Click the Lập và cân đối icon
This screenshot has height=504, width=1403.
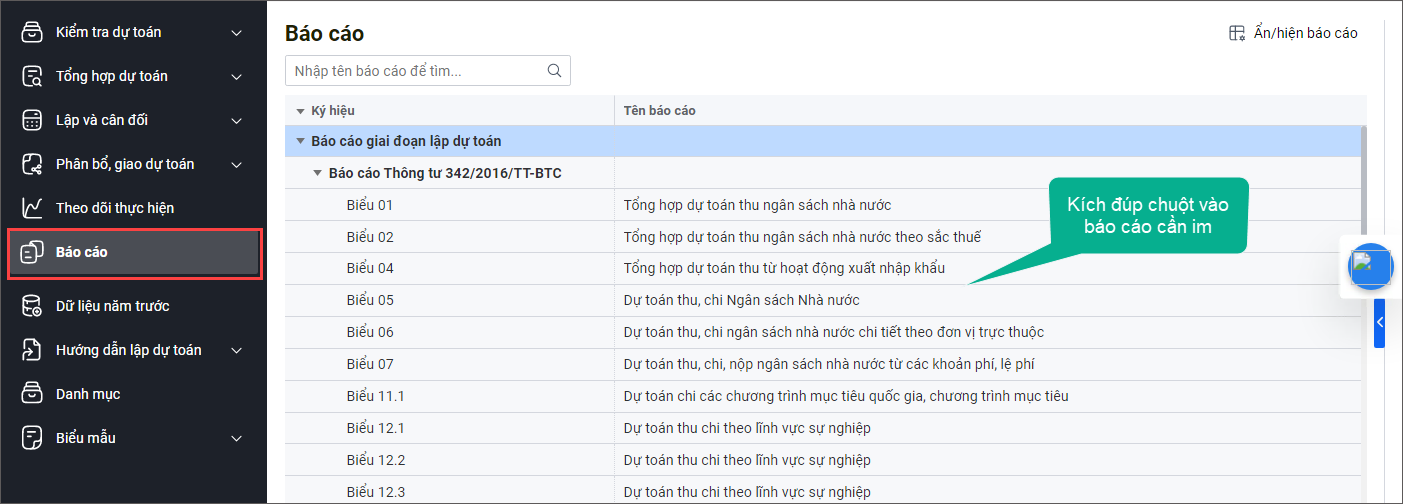pyautogui.click(x=33, y=120)
